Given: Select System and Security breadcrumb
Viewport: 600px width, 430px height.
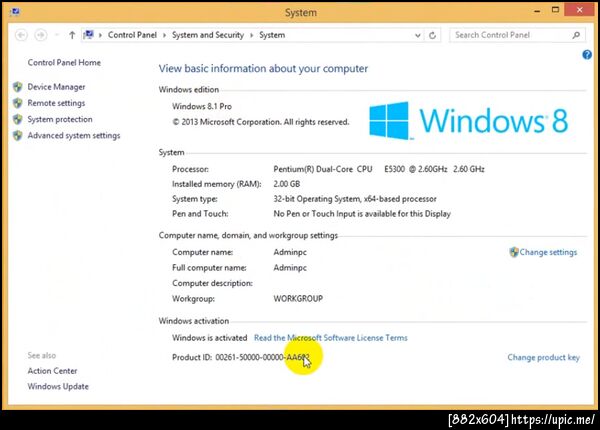Looking at the screenshot, I should tap(208, 35).
